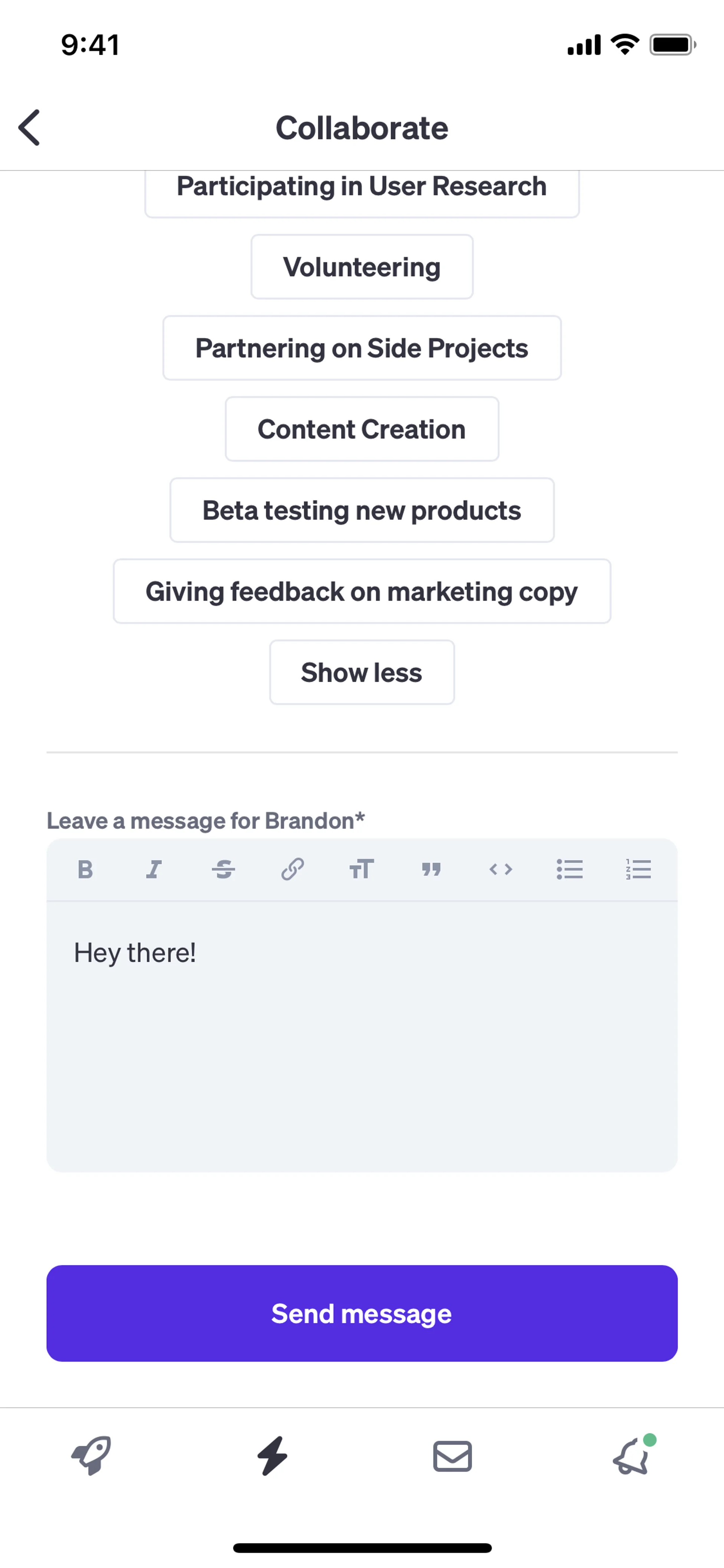Image resolution: width=724 pixels, height=1568 pixels.
Task: Choose Partnering on Side Projects
Action: tap(362, 348)
